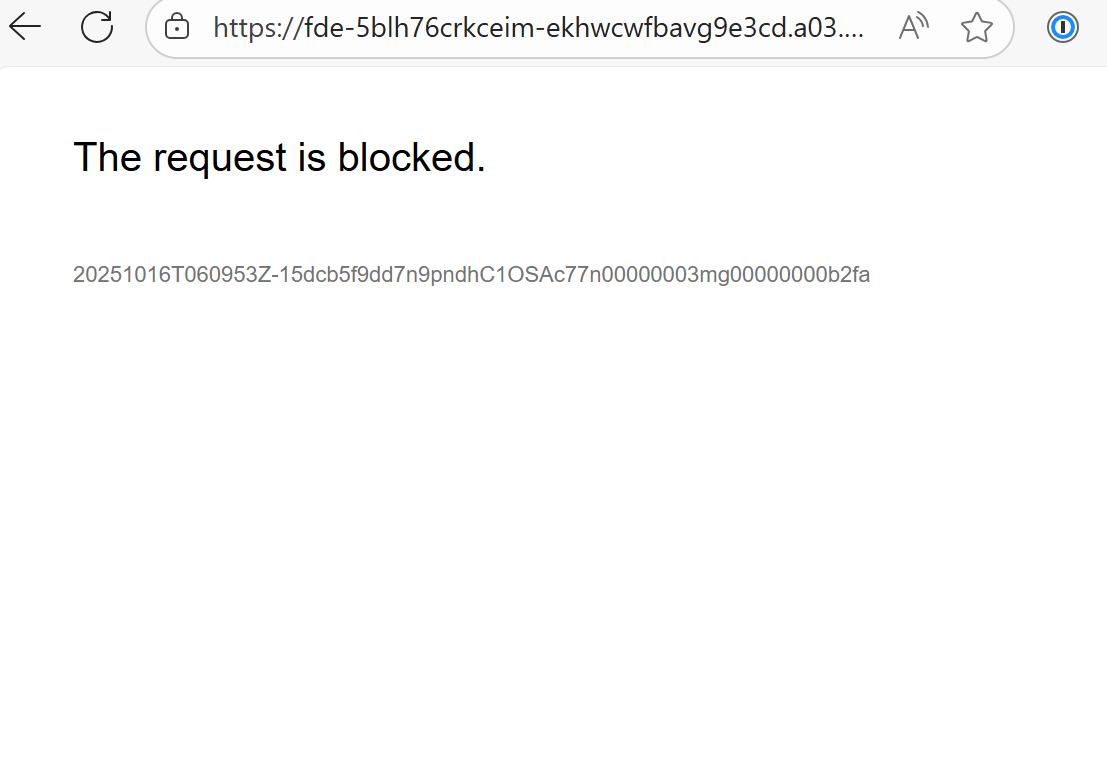Open the 1Password browser extension popup
Image resolution: width=1107 pixels, height=777 pixels.
click(1062, 27)
